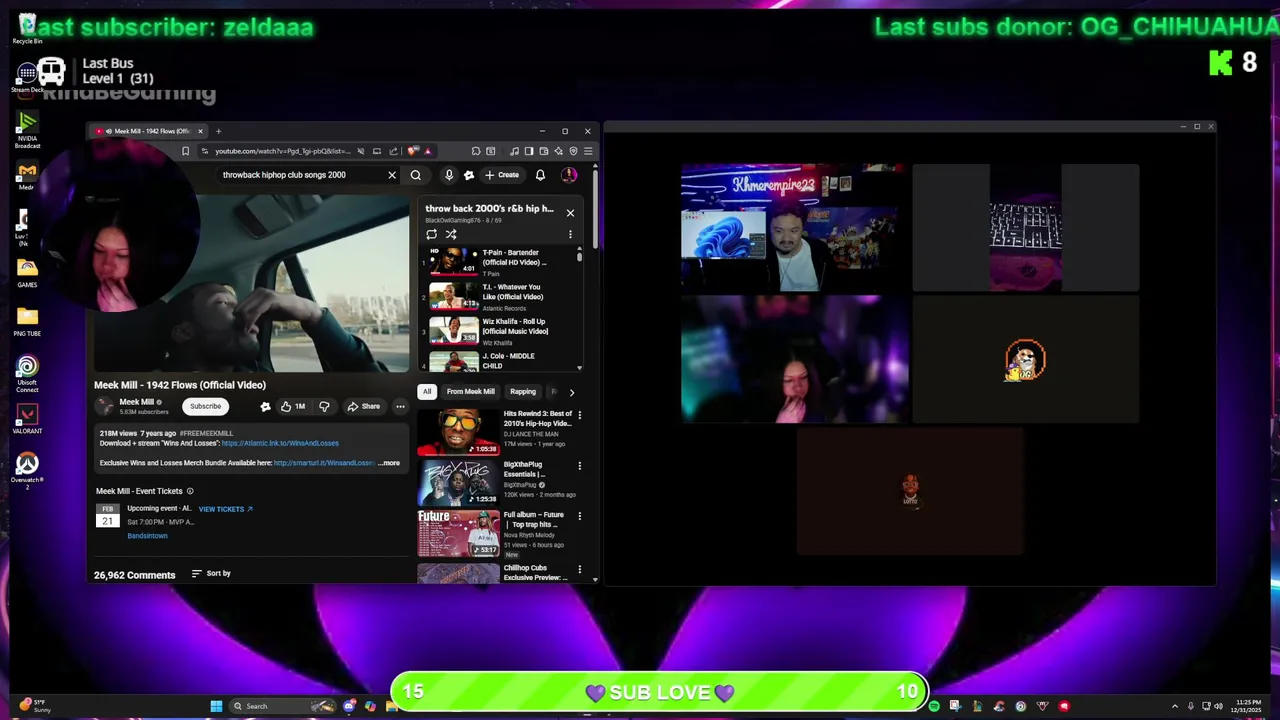Open the Sort by comments dropdown
This screenshot has width=1280, height=720.
coord(211,573)
